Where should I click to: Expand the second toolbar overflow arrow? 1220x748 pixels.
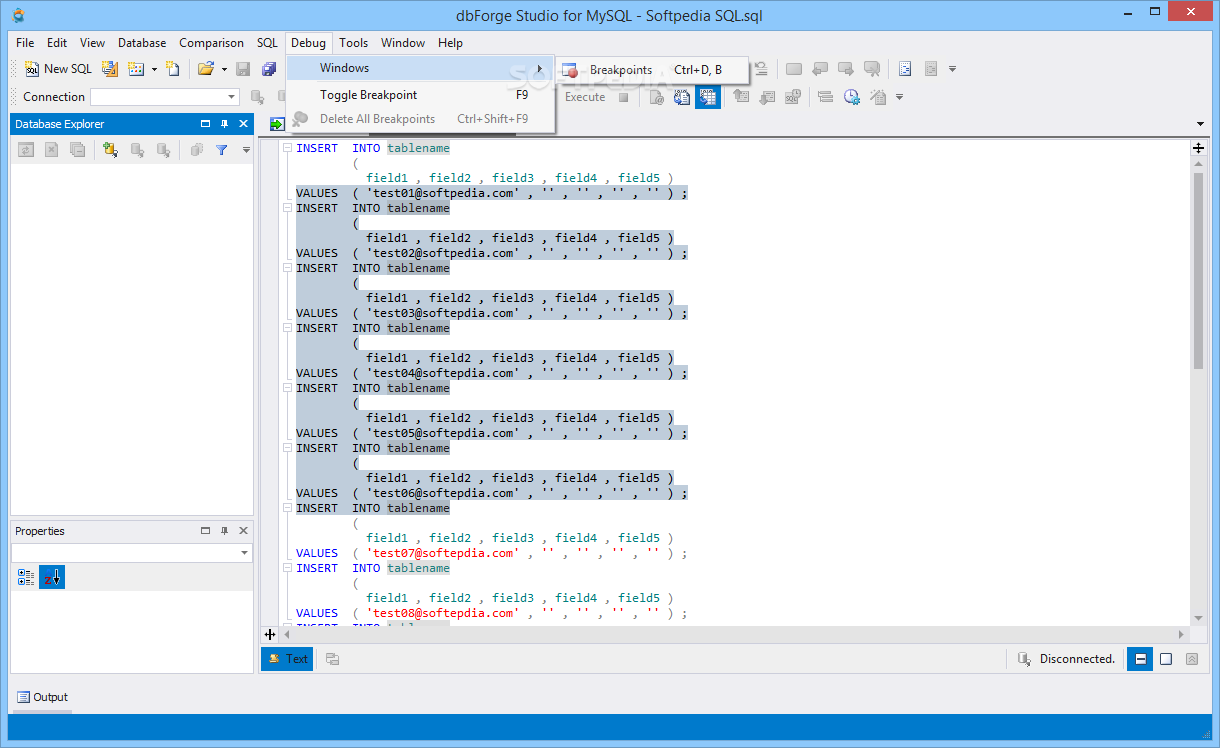900,97
